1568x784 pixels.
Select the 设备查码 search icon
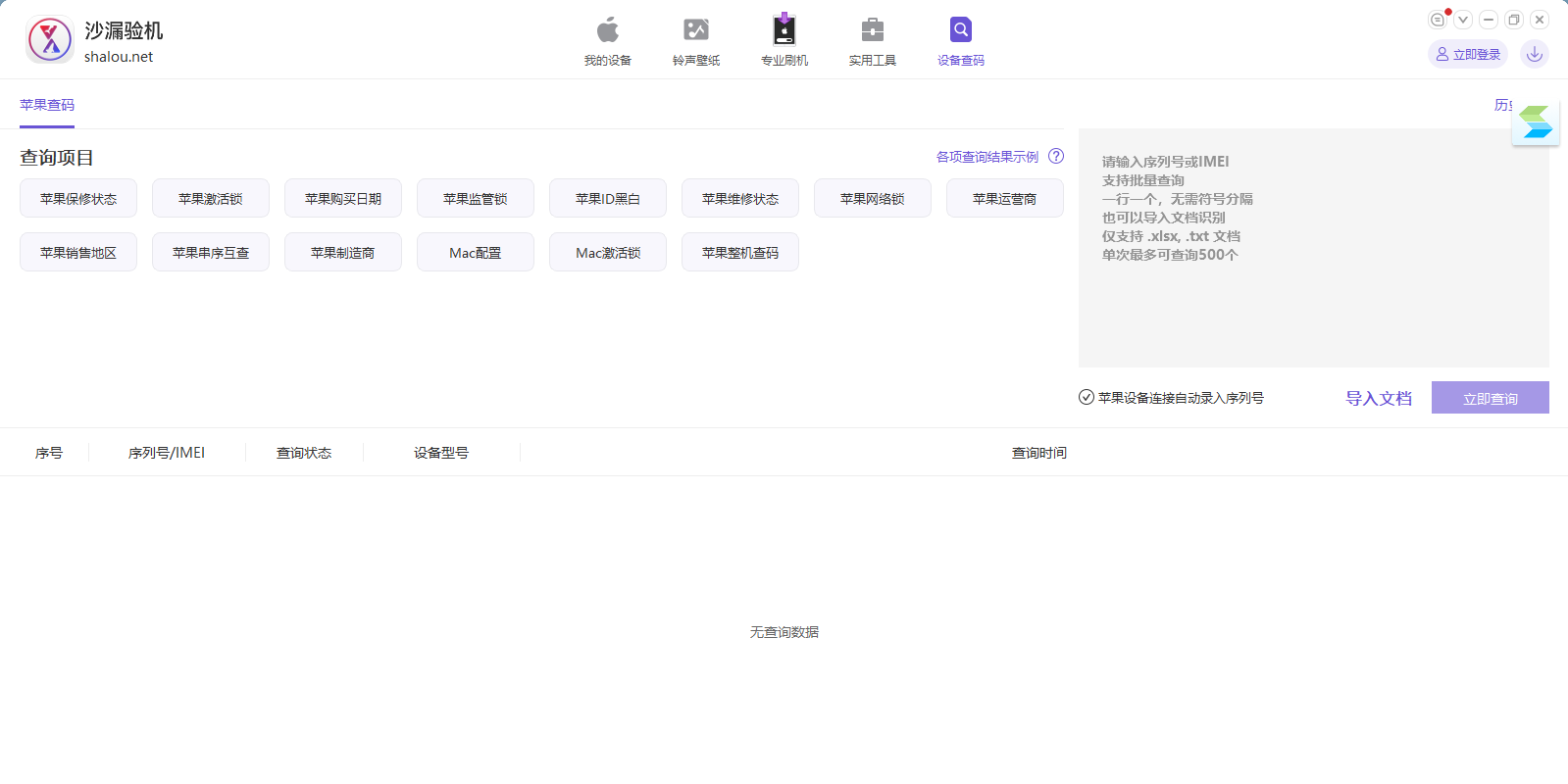click(x=961, y=30)
